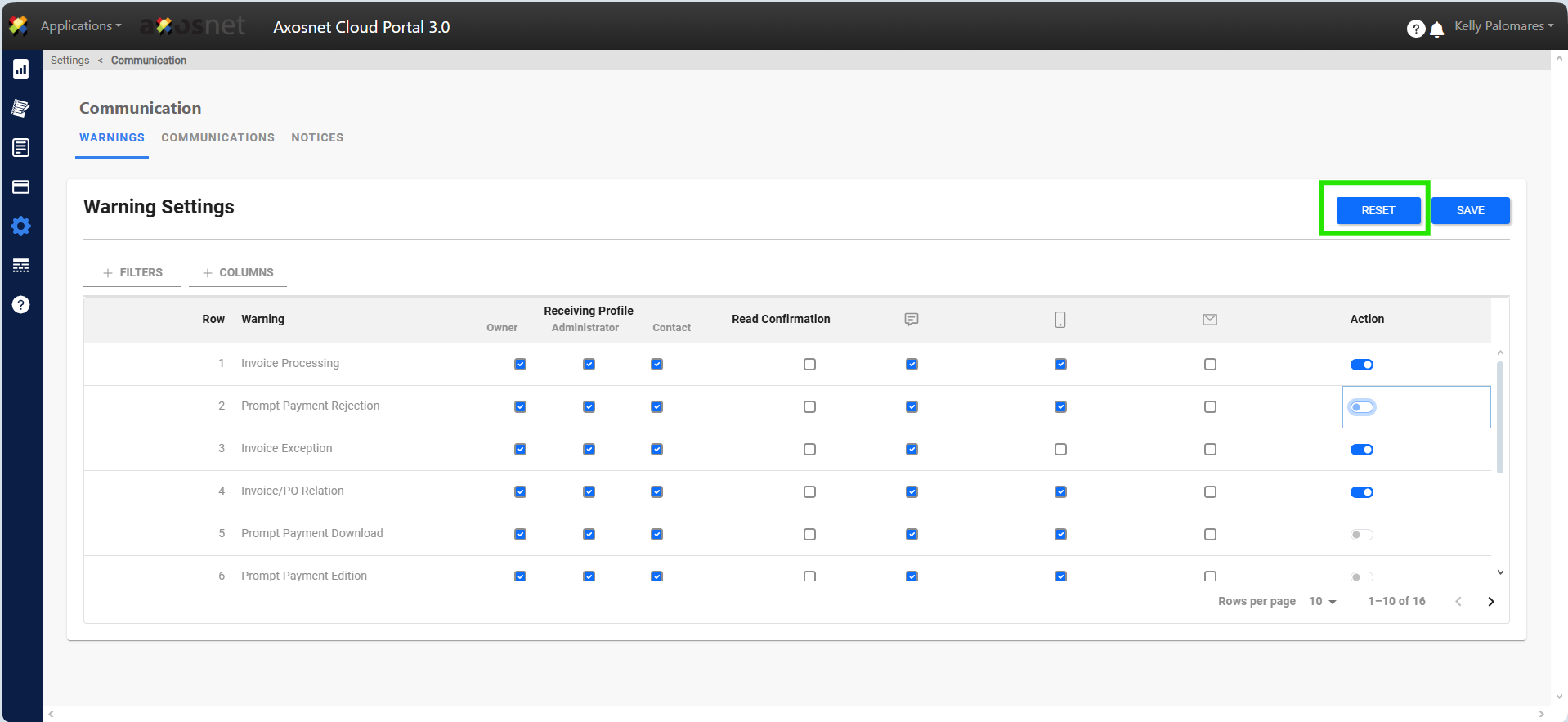Open the dashboard chart icon in sidebar
The width and height of the screenshot is (1568, 722).
pos(21,70)
